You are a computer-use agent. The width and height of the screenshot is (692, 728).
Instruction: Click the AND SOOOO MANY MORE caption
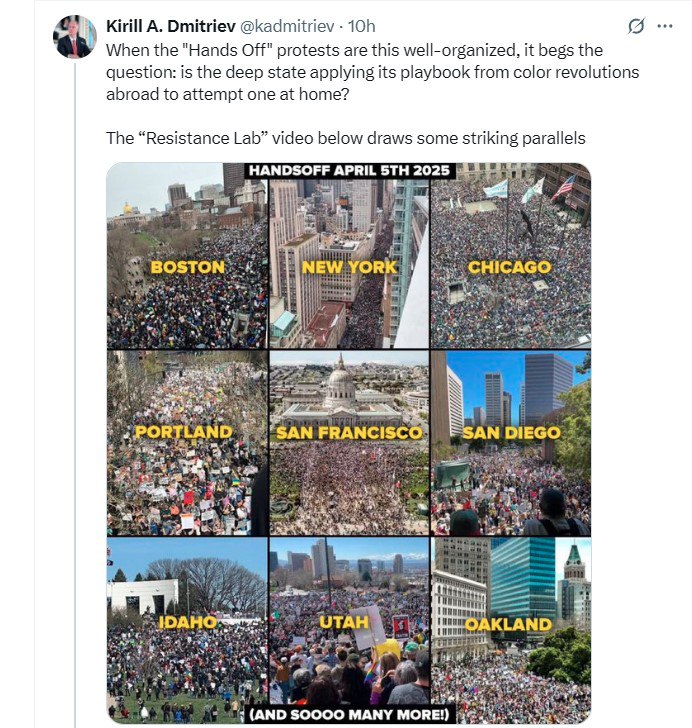point(349,714)
